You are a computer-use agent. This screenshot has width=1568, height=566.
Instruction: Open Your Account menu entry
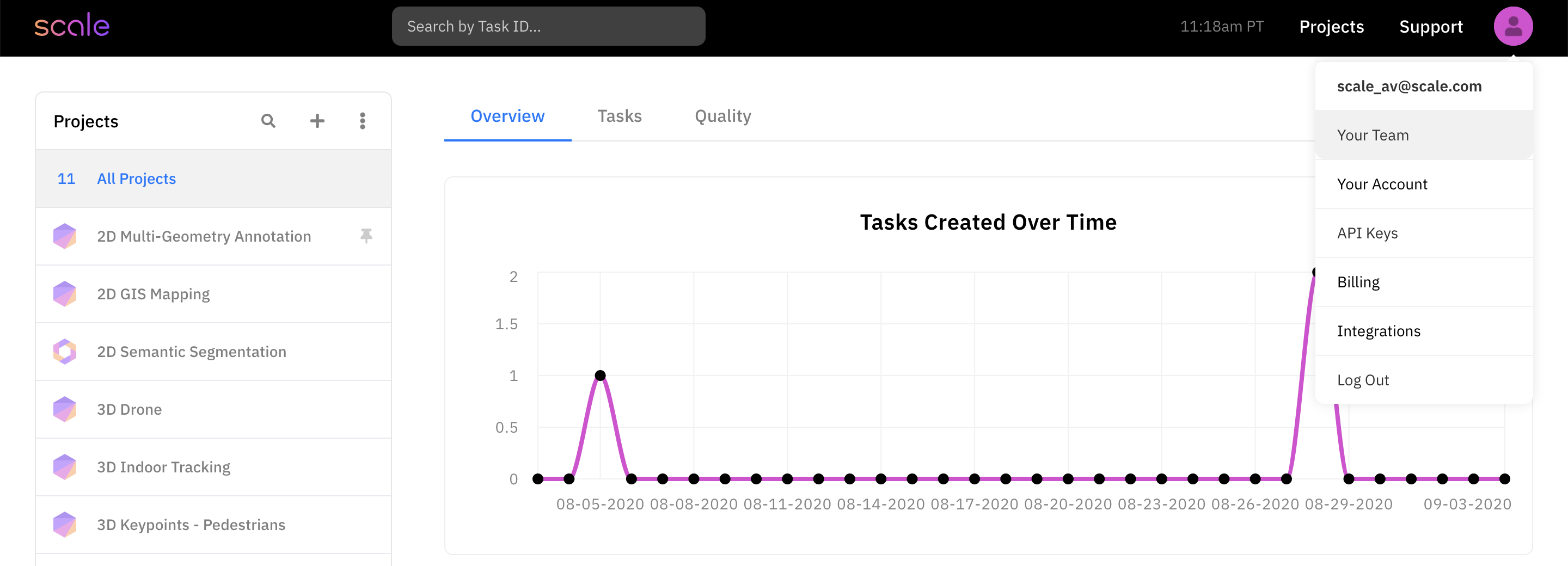pyautogui.click(x=1424, y=184)
